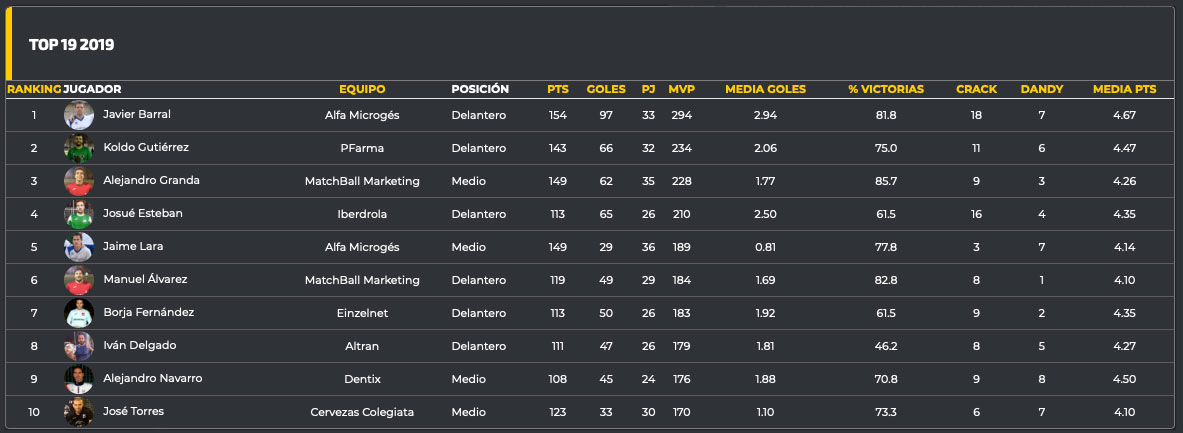Click the MEDIA GOLES column header
The width and height of the screenshot is (1183, 433).
[765, 89]
